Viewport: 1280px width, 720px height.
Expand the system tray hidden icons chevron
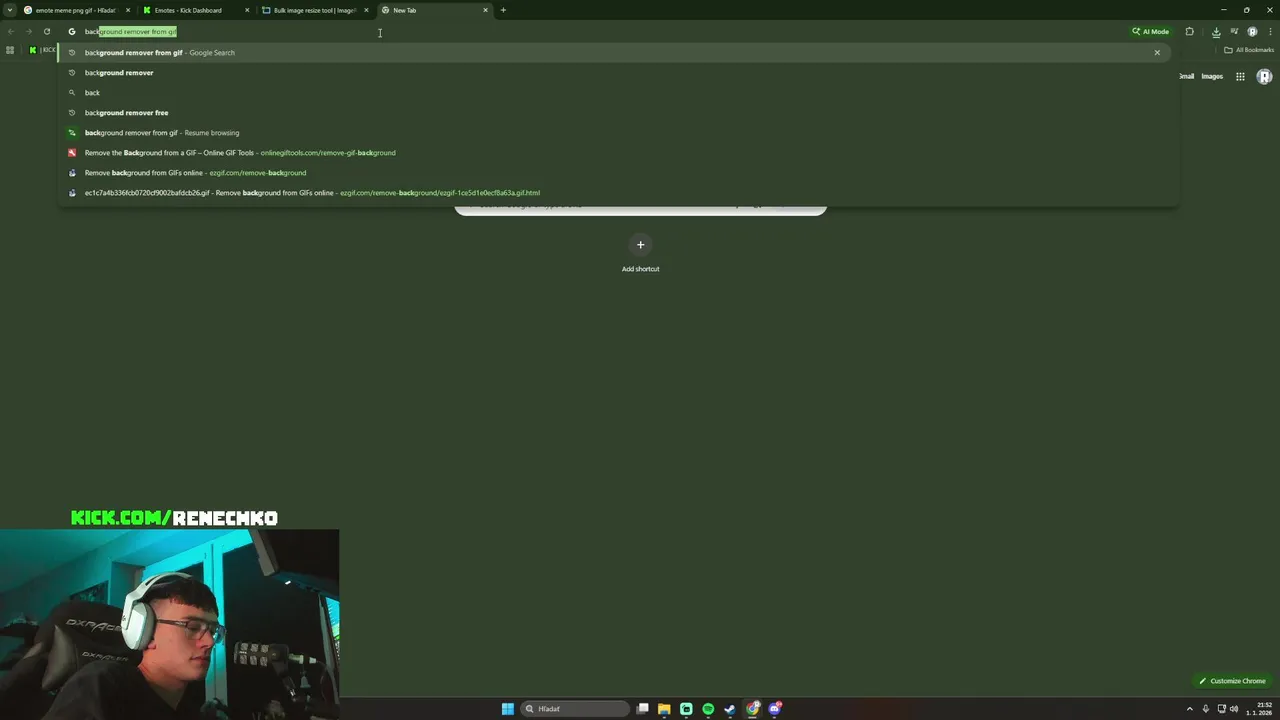(1189, 709)
